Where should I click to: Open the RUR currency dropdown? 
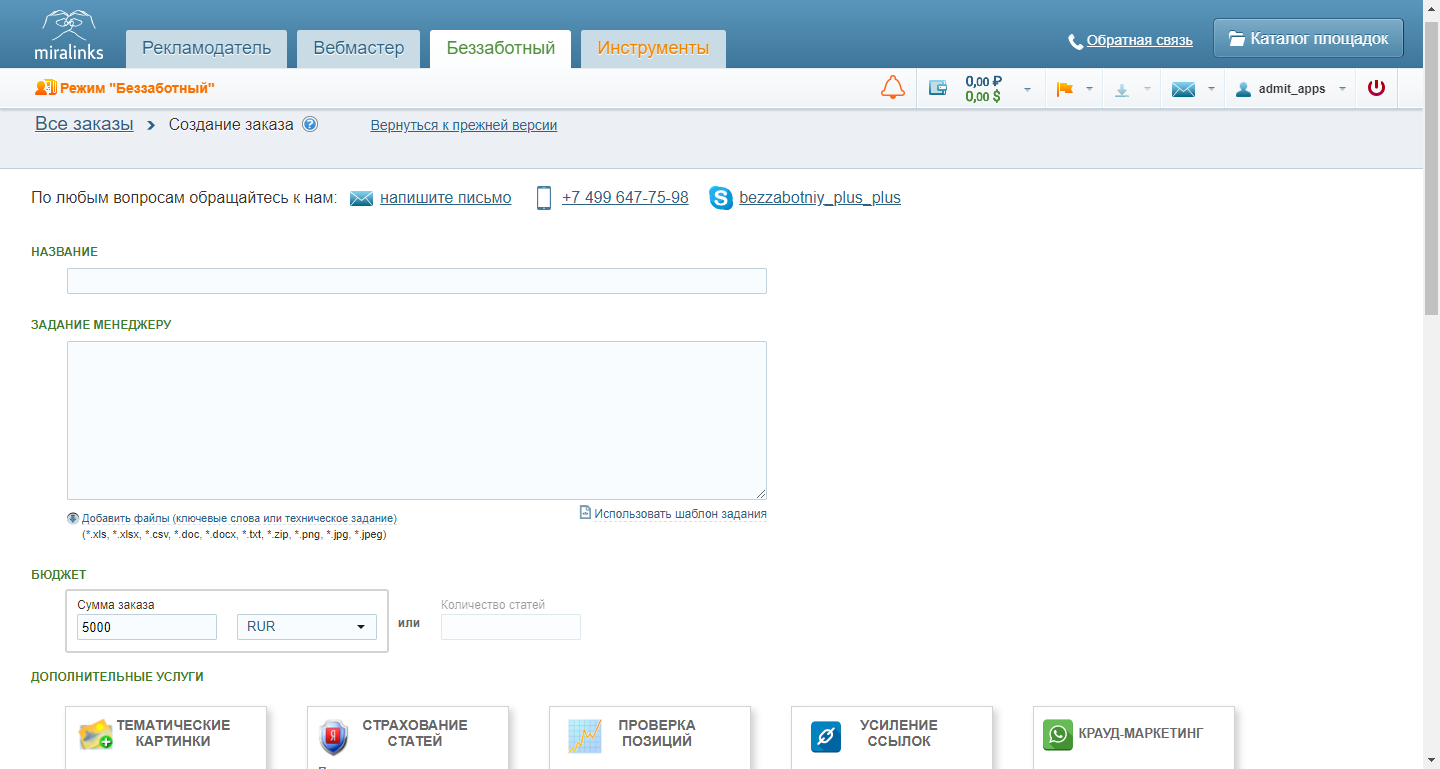tap(307, 627)
